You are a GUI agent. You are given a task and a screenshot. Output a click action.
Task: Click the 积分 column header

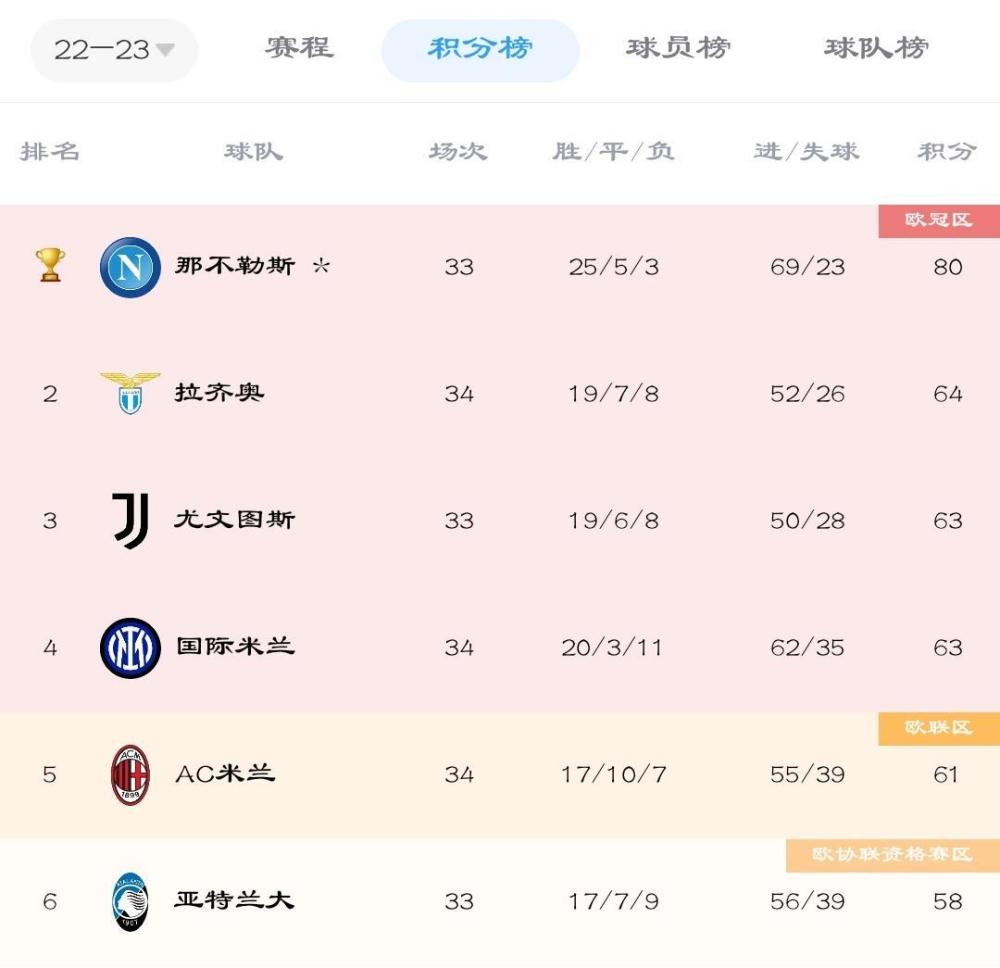point(947,152)
